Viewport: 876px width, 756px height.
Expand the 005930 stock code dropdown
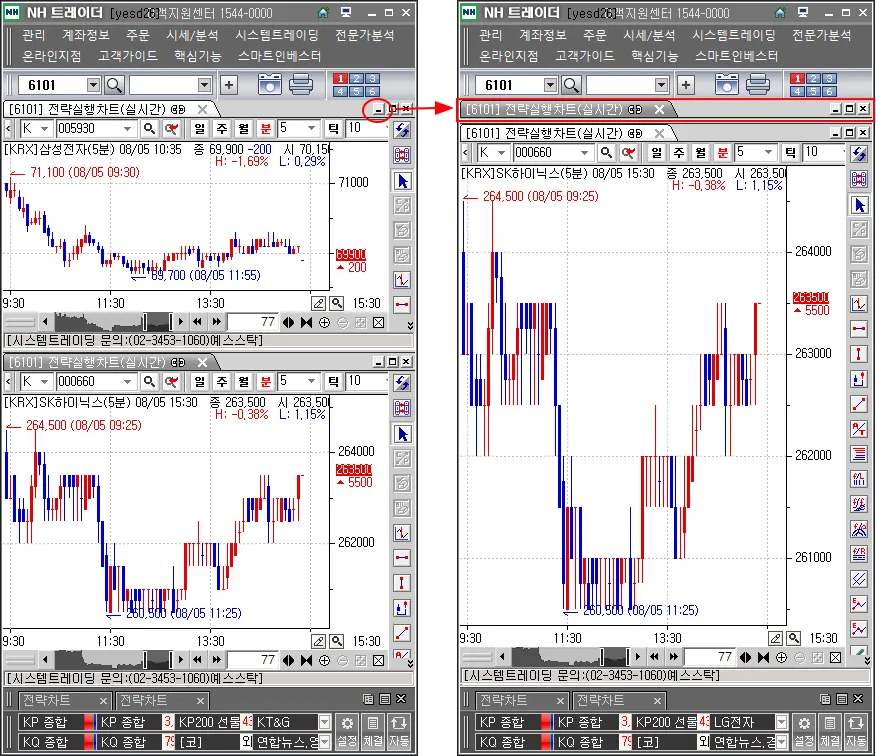(x=127, y=129)
